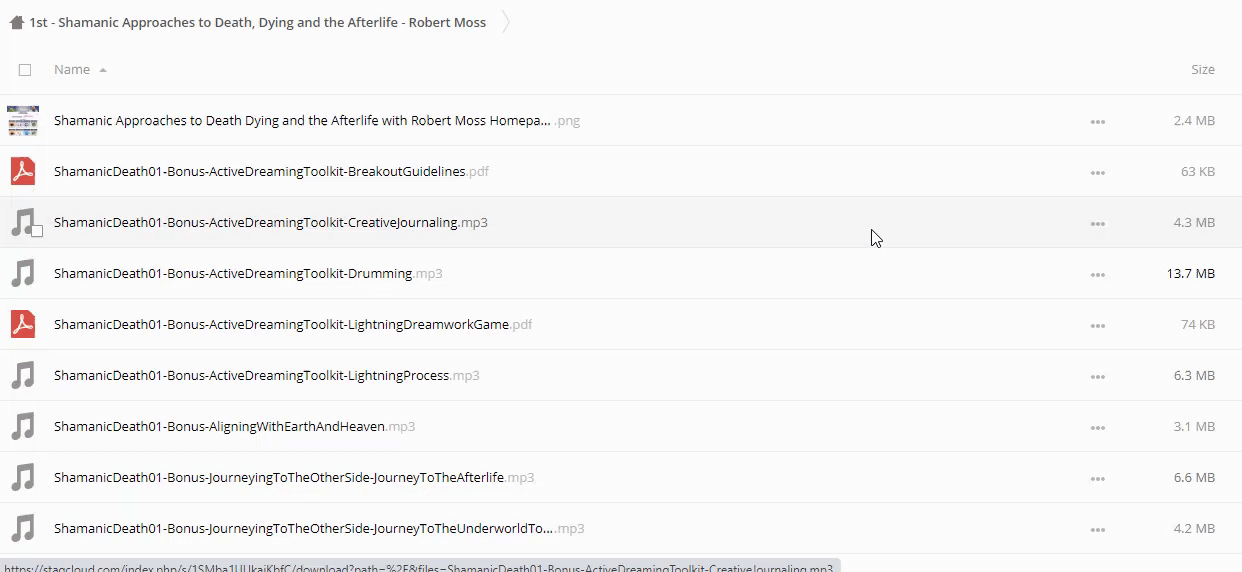
Task: Check the box on CreativeJournaling mp3 row
Action: [x=37, y=231]
